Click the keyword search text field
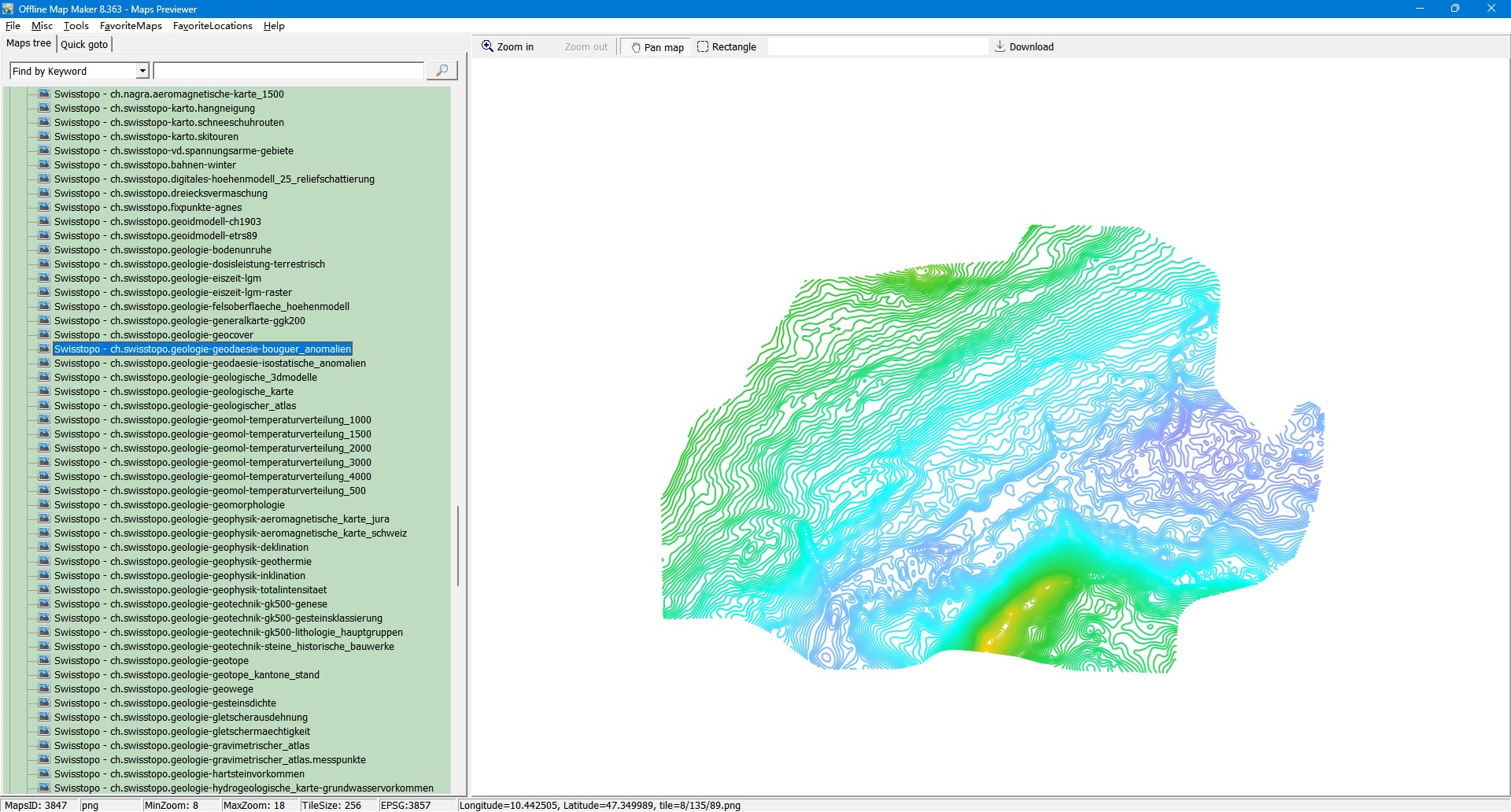 pos(288,72)
